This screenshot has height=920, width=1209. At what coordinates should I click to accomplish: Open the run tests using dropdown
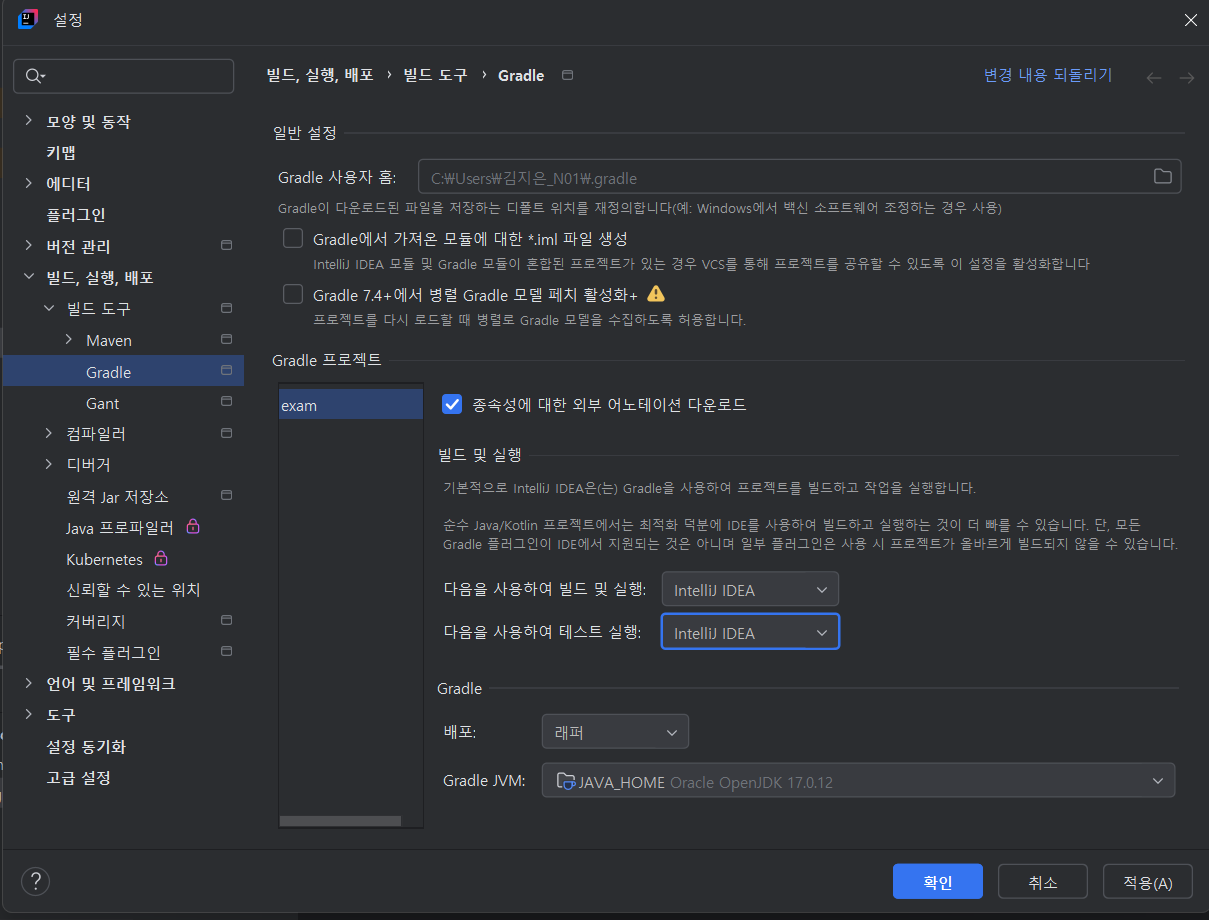pos(750,632)
